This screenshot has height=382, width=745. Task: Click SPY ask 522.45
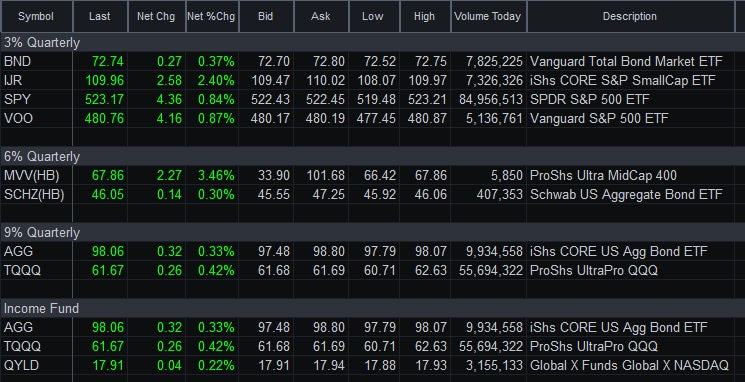pyautogui.click(x=325, y=99)
